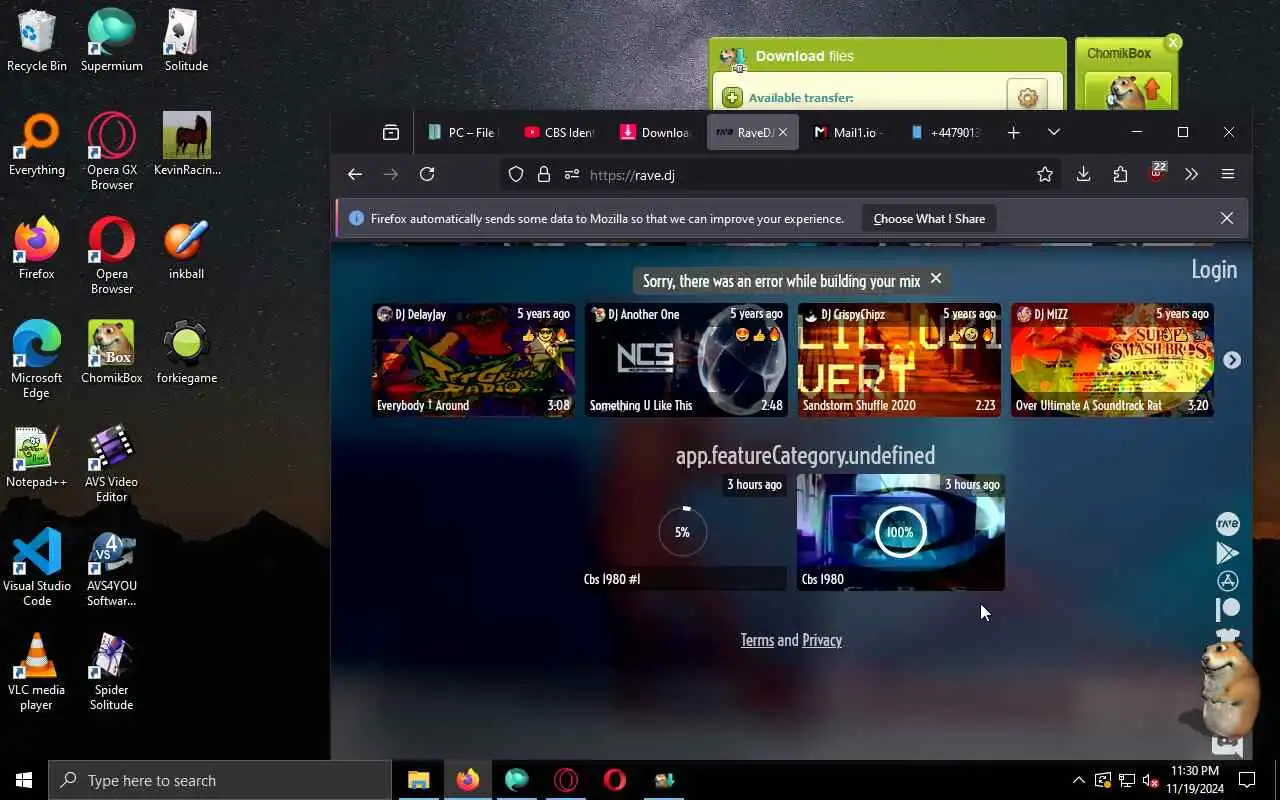Open Cbs 1980 mix at 100%
This screenshot has height=800, width=1280.
900,532
